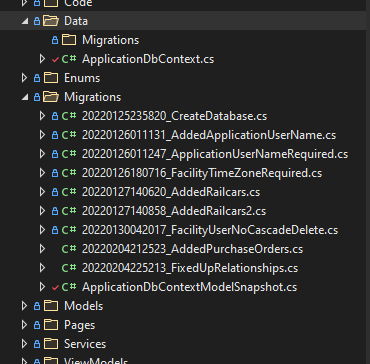This screenshot has height=364, width=370.
Task: Click C# icon of AddedApplicationUserName.cs
Action: tap(69, 135)
